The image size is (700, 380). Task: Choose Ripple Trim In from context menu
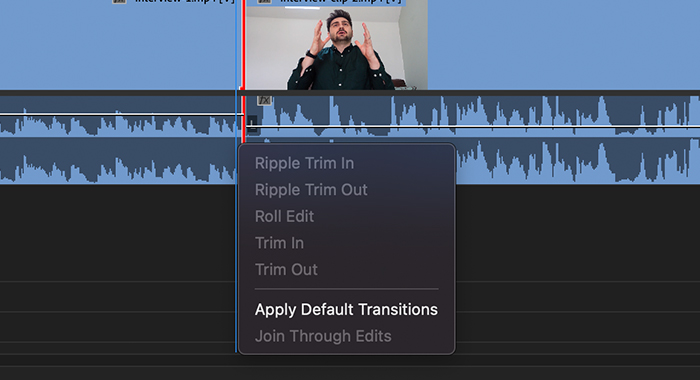click(304, 163)
